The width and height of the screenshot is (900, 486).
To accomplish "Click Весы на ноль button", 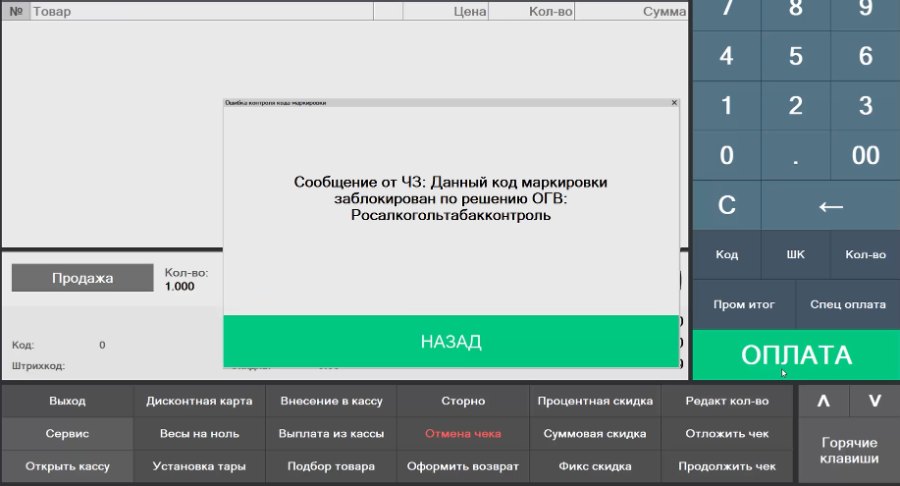I will coord(199,434).
